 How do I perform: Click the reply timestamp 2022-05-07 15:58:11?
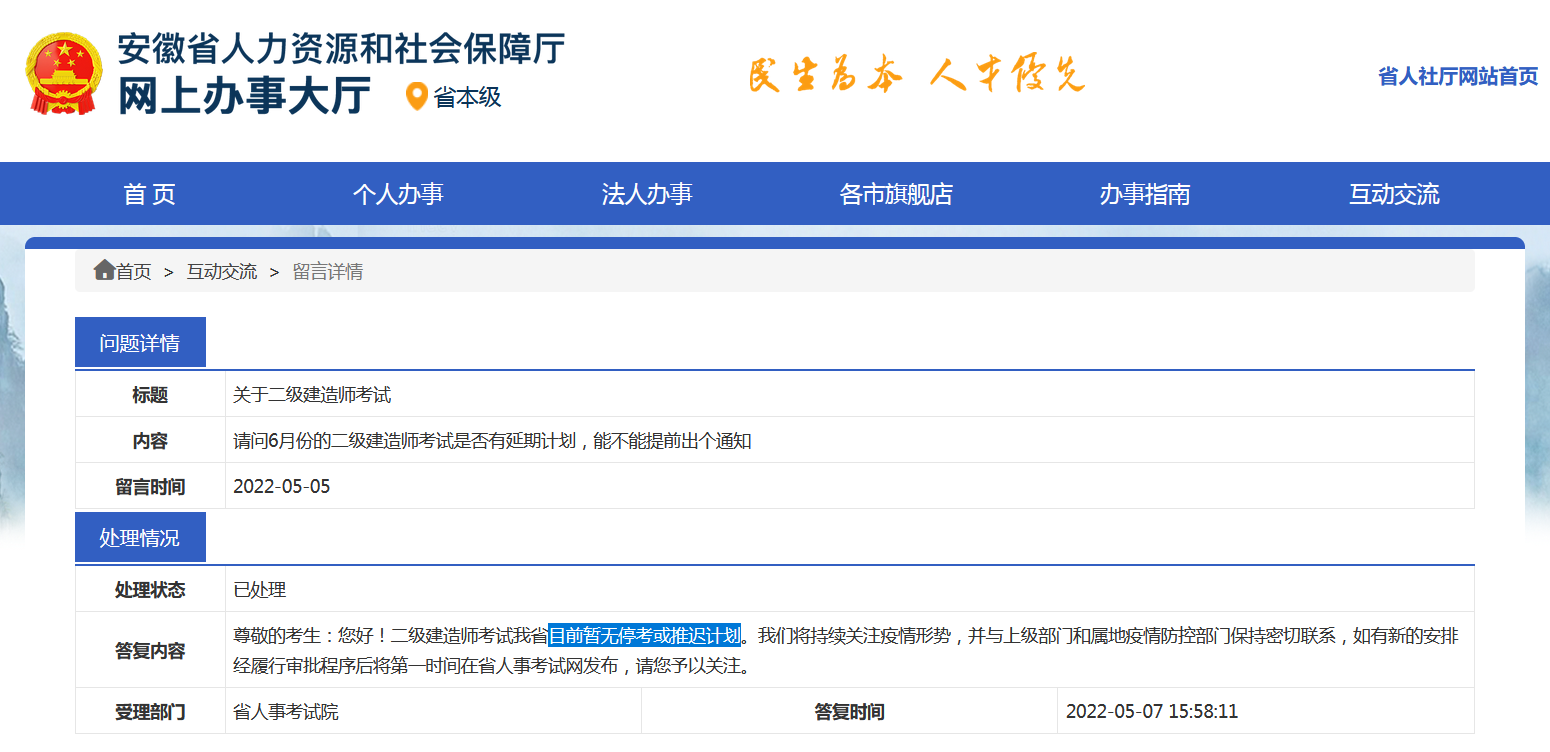click(1151, 711)
